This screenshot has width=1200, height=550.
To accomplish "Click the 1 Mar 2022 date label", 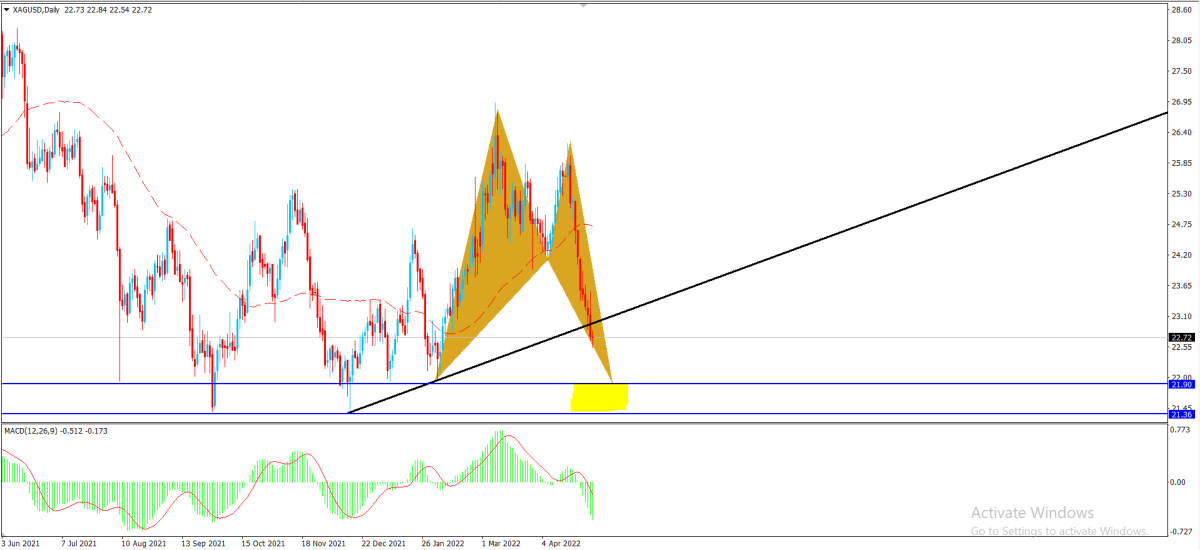I will click(x=501, y=545).
